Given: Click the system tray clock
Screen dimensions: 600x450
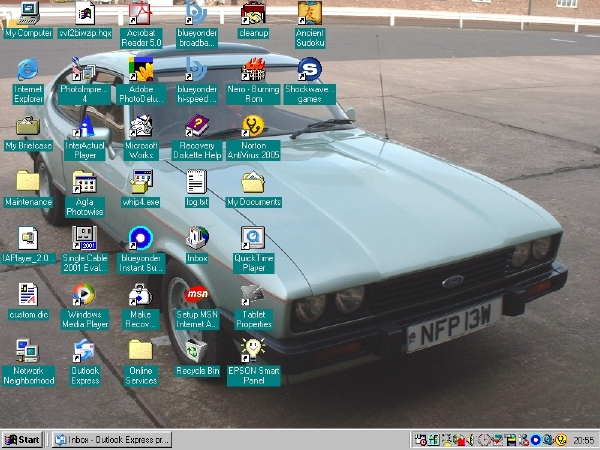Looking at the screenshot, I should [583, 439].
